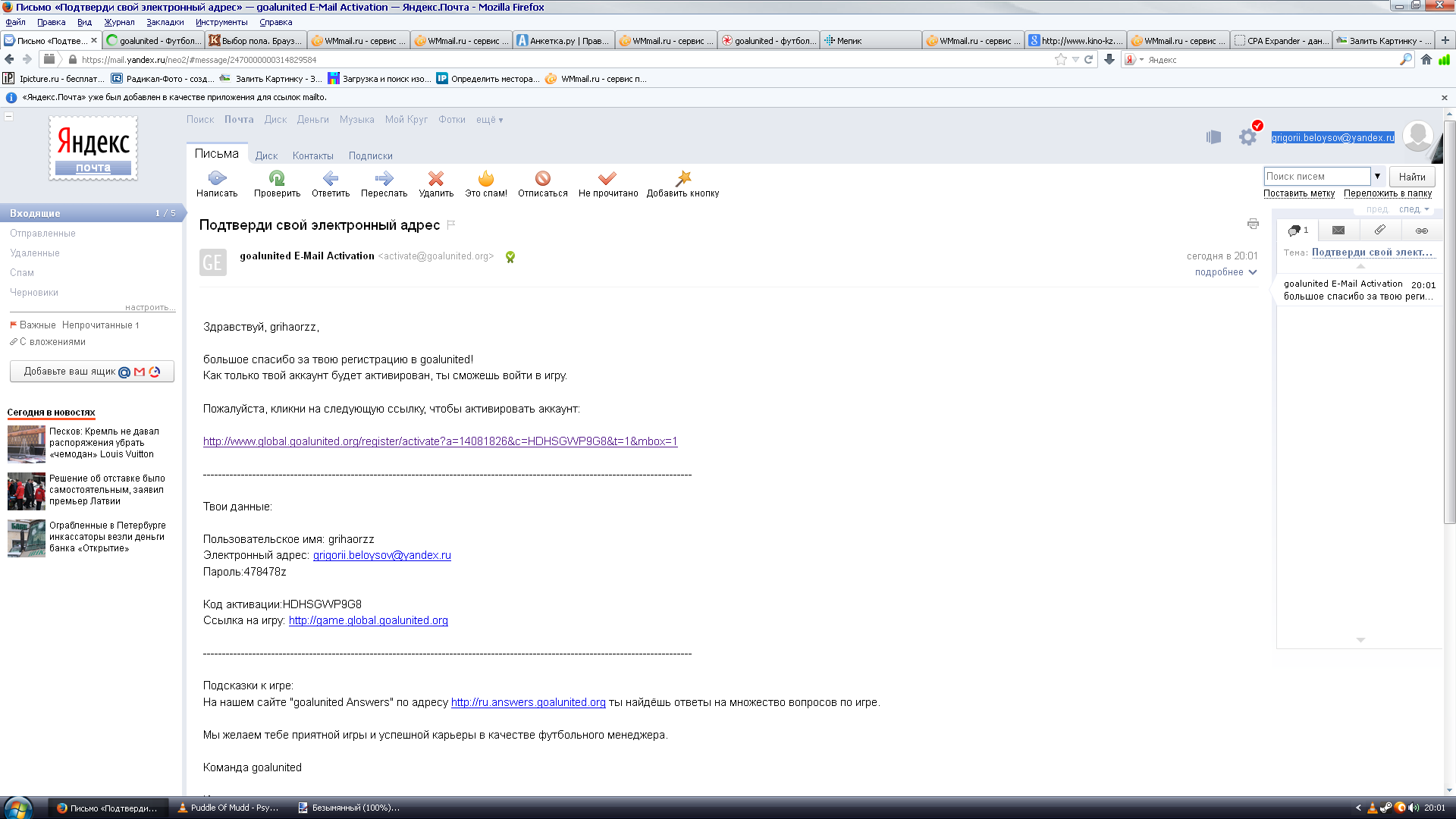Click the Проверить refresh mail icon
Viewport: 1456px width, 819px height.
pos(277,178)
